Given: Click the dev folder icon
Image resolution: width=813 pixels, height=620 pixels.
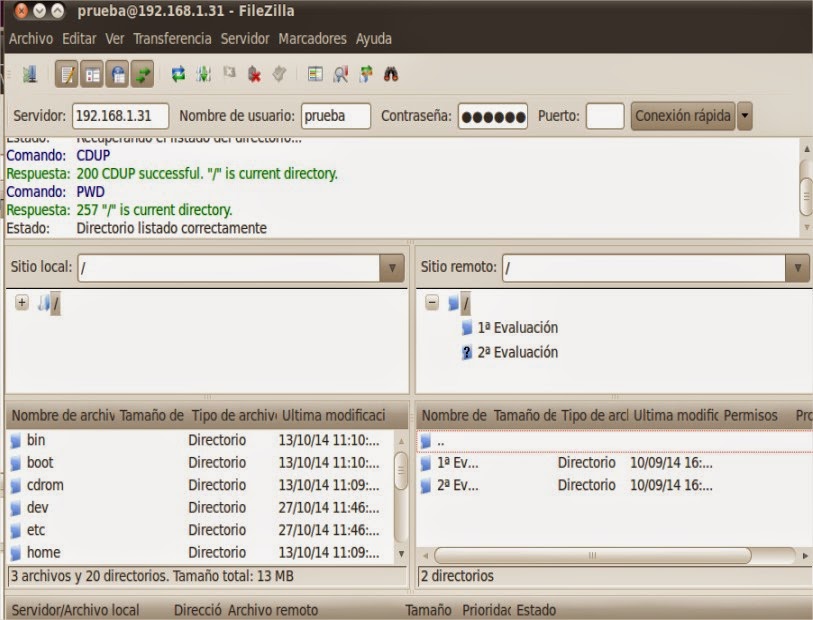Looking at the screenshot, I should (x=16, y=508).
